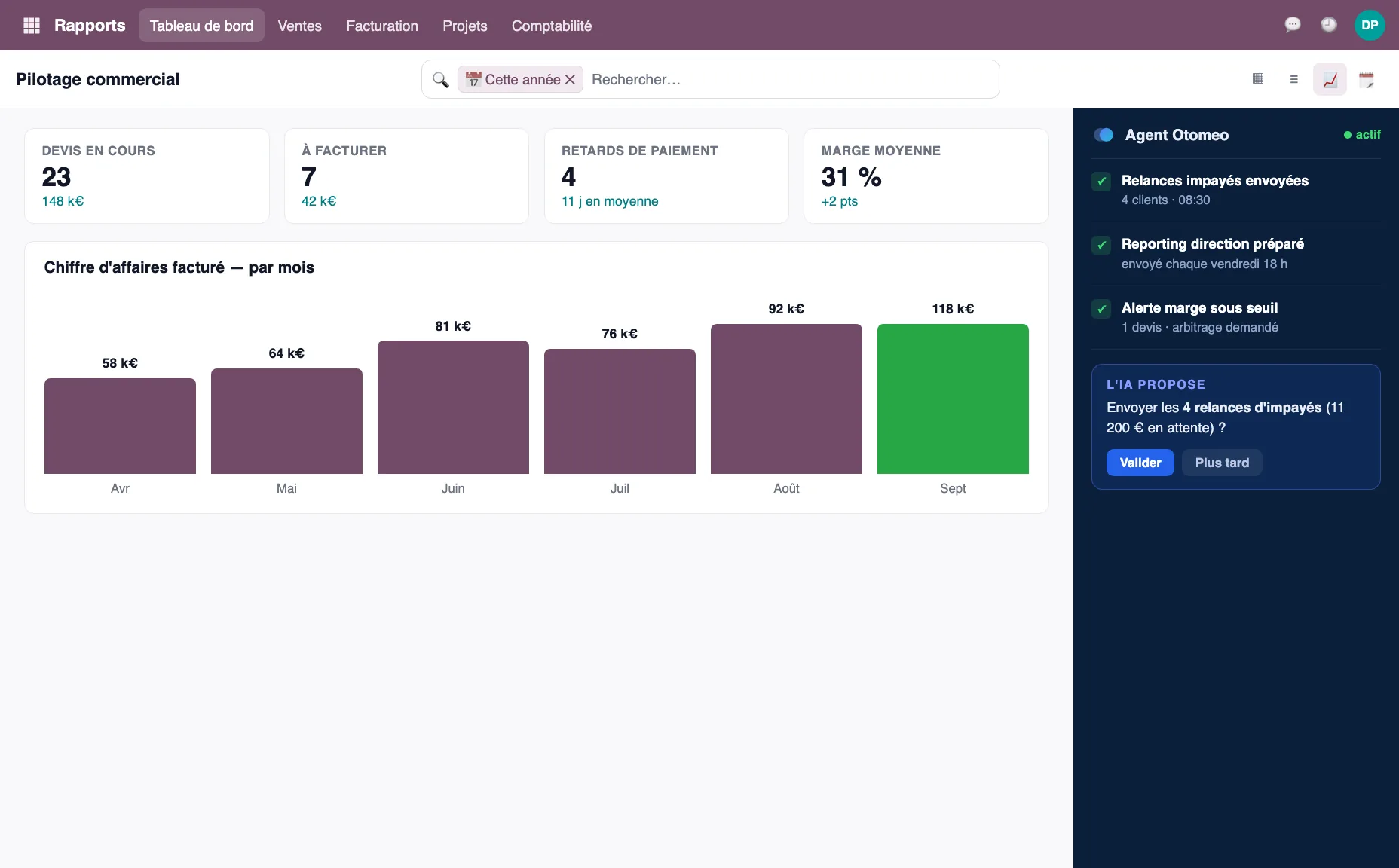This screenshot has height=868, width=1399.
Task: Open the Rapports app title
Action: (90, 26)
